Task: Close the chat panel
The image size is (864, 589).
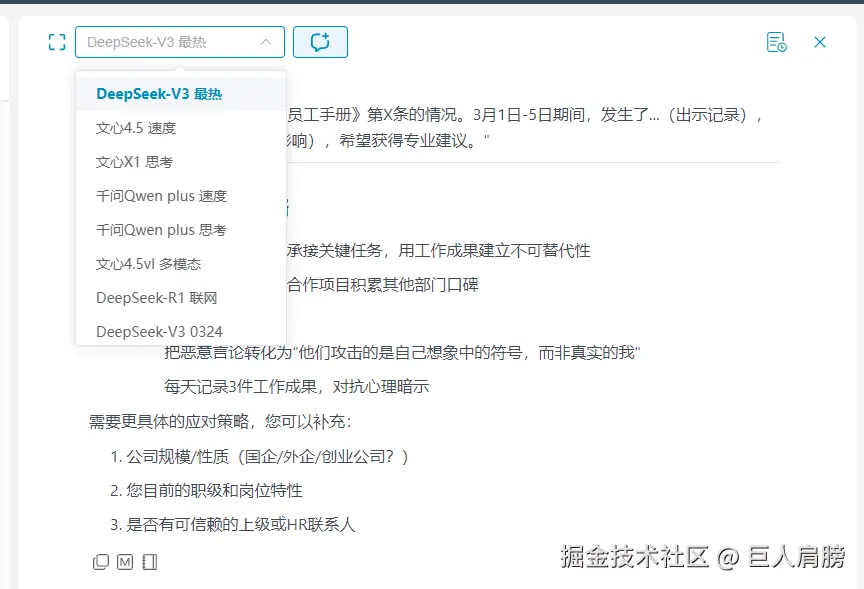Action: pyautogui.click(x=820, y=42)
